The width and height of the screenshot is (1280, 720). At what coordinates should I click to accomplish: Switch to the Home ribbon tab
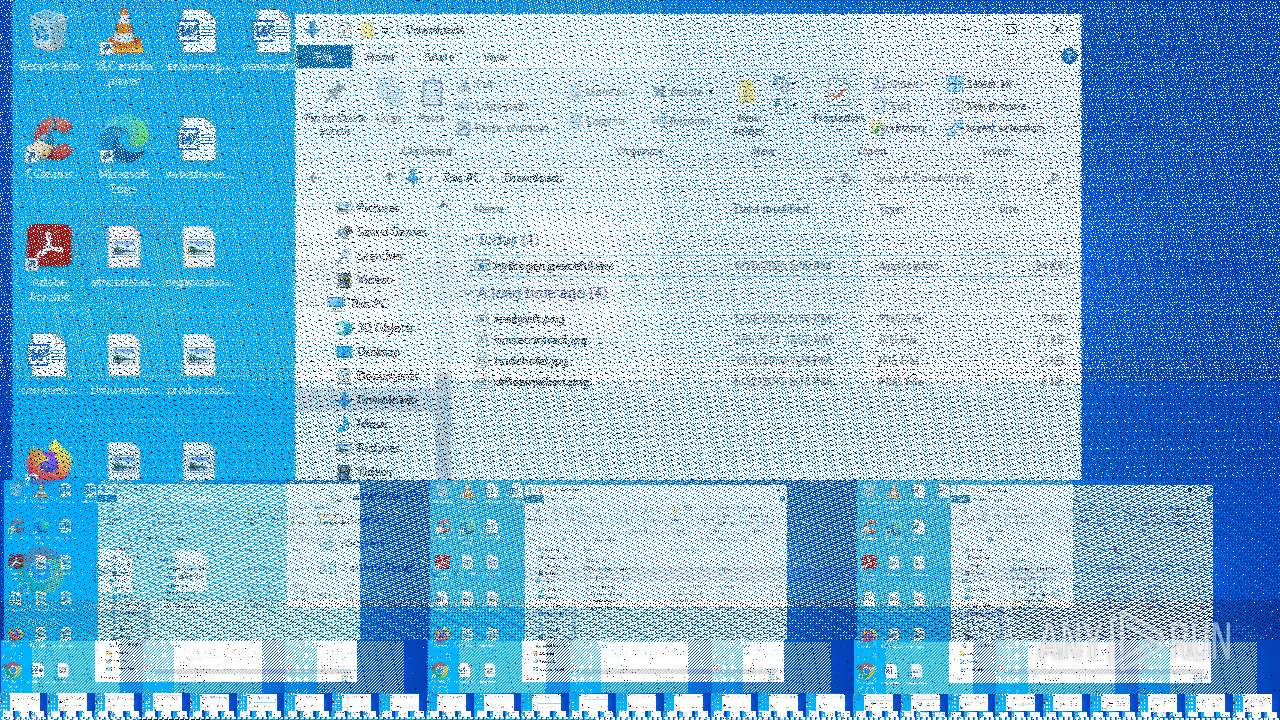tap(379, 57)
